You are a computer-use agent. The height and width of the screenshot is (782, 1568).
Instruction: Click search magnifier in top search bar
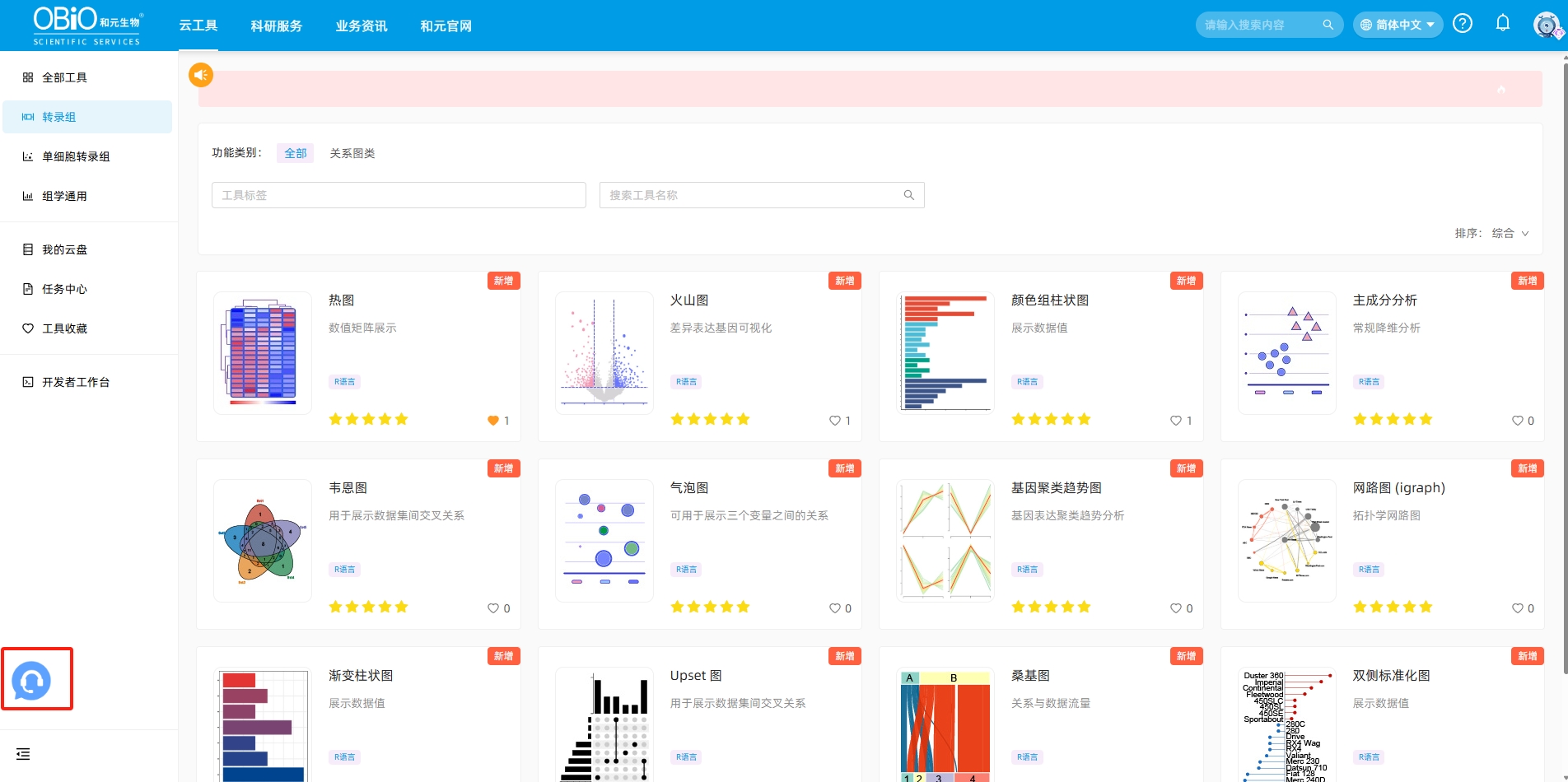(1328, 25)
